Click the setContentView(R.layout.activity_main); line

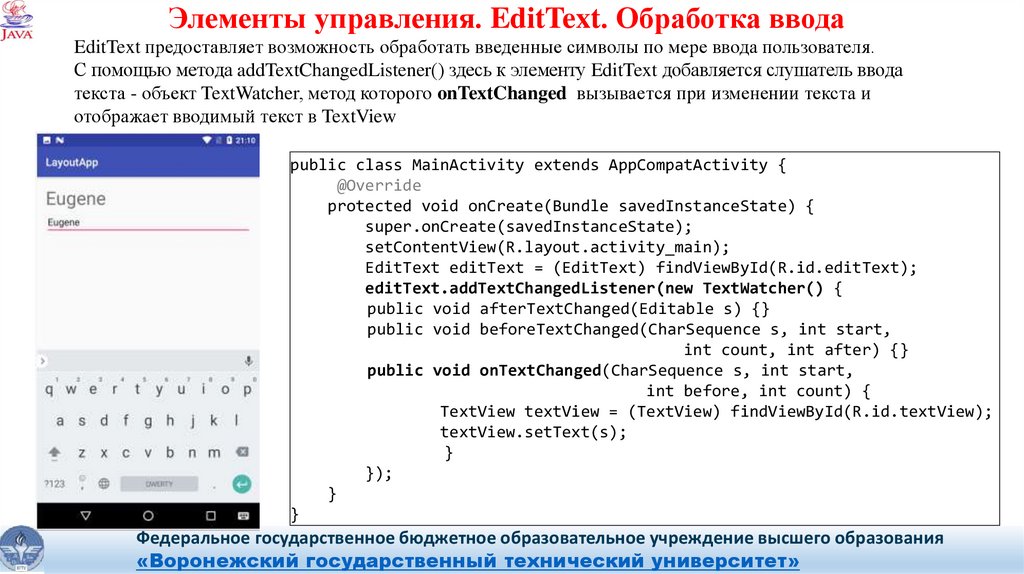pyautogui.click(x=547, y=247)
